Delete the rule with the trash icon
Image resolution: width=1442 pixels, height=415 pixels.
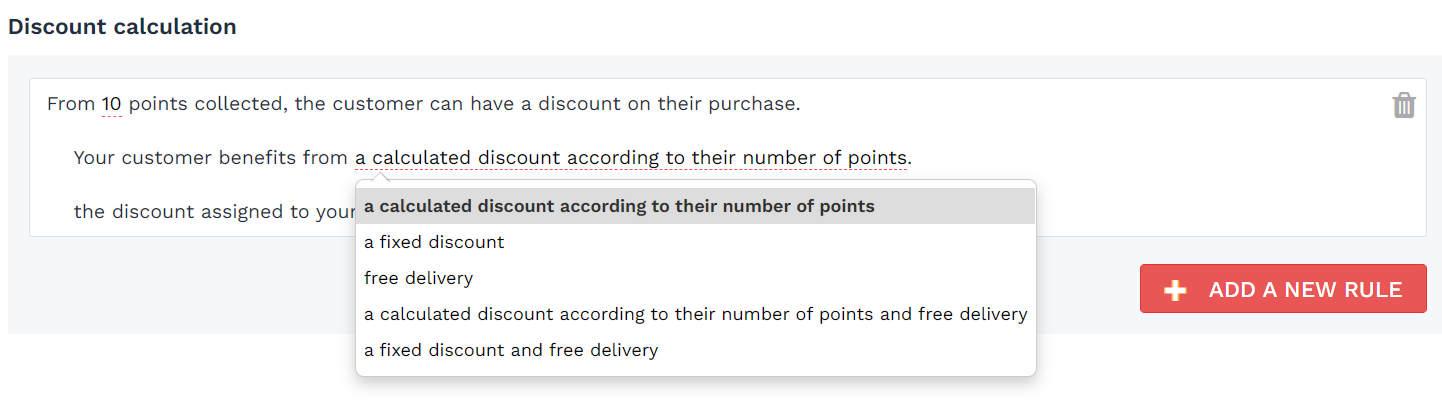[1404, 105]
